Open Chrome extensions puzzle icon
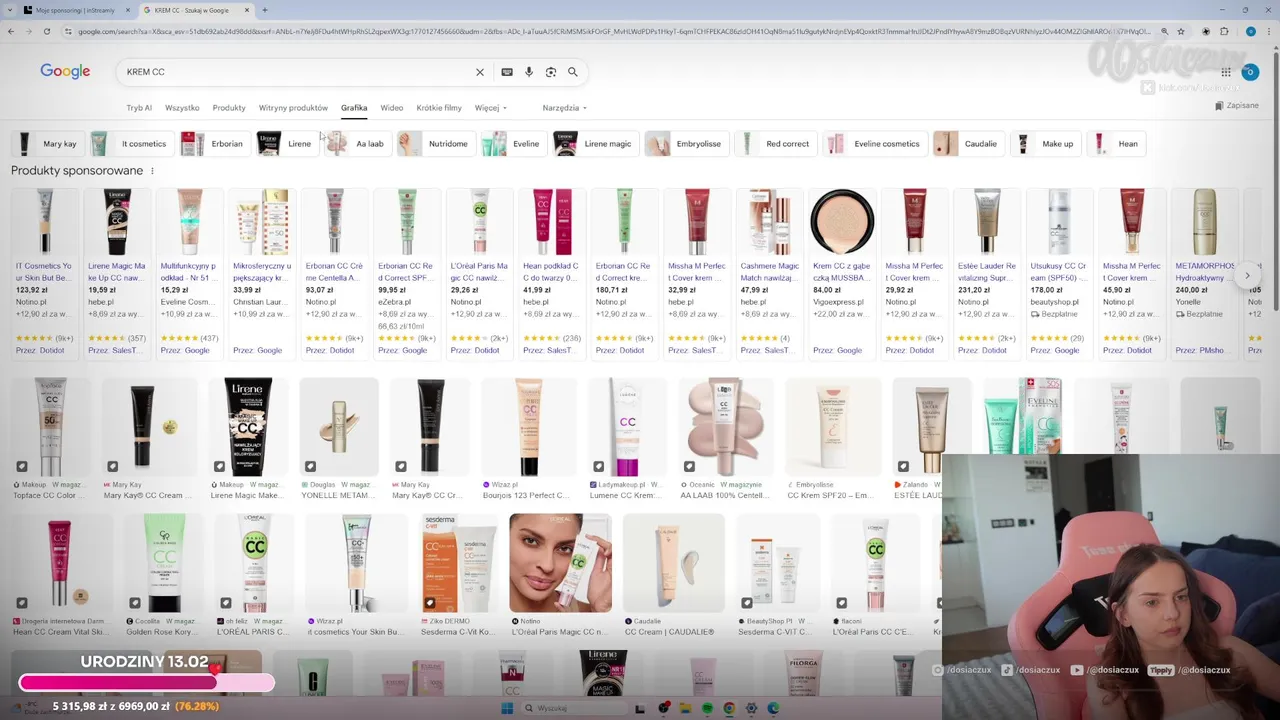1280x720 pixels. click(1225, 31)
